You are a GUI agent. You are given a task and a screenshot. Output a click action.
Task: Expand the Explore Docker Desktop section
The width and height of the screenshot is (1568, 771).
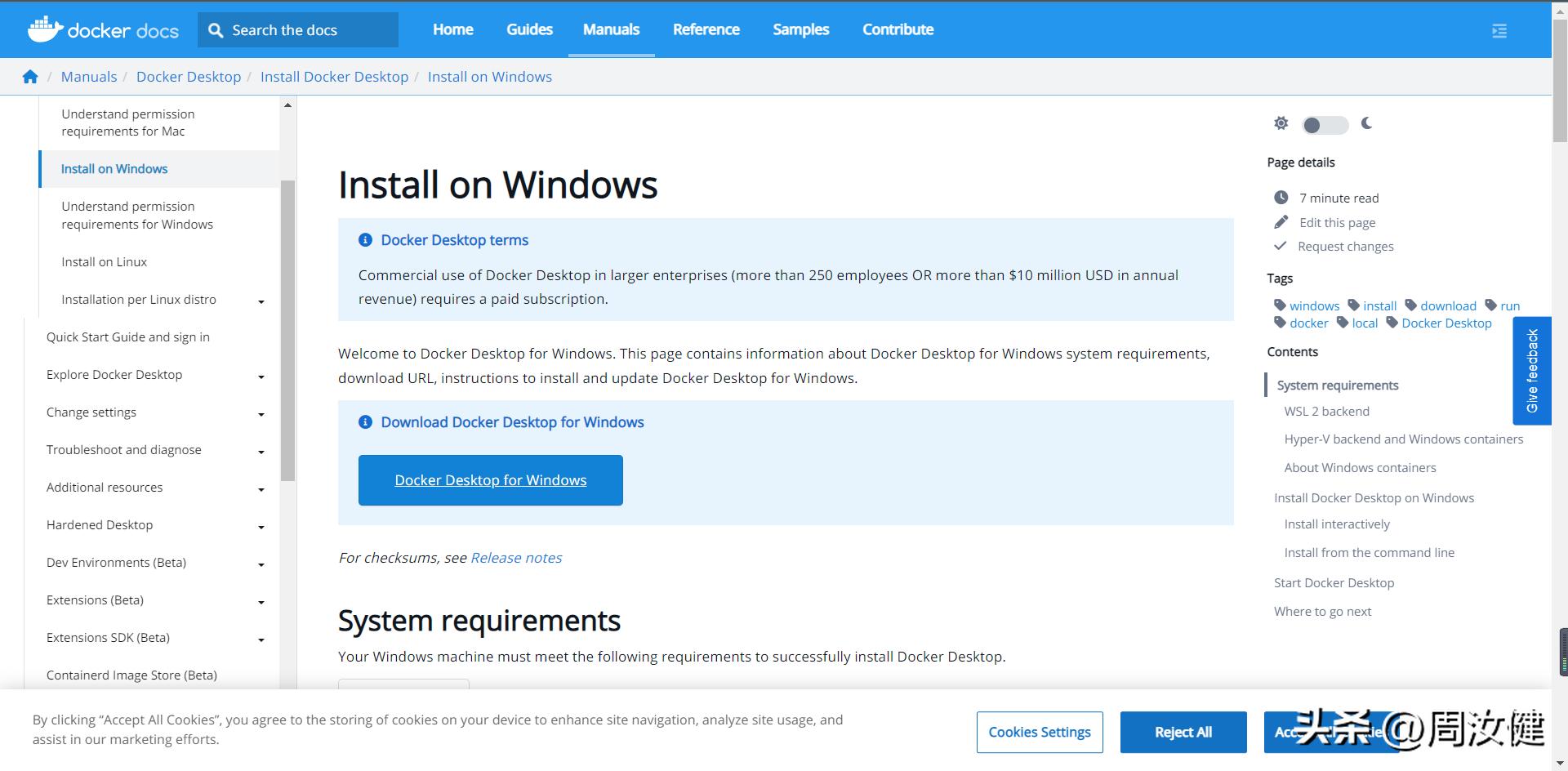(261, 377)
